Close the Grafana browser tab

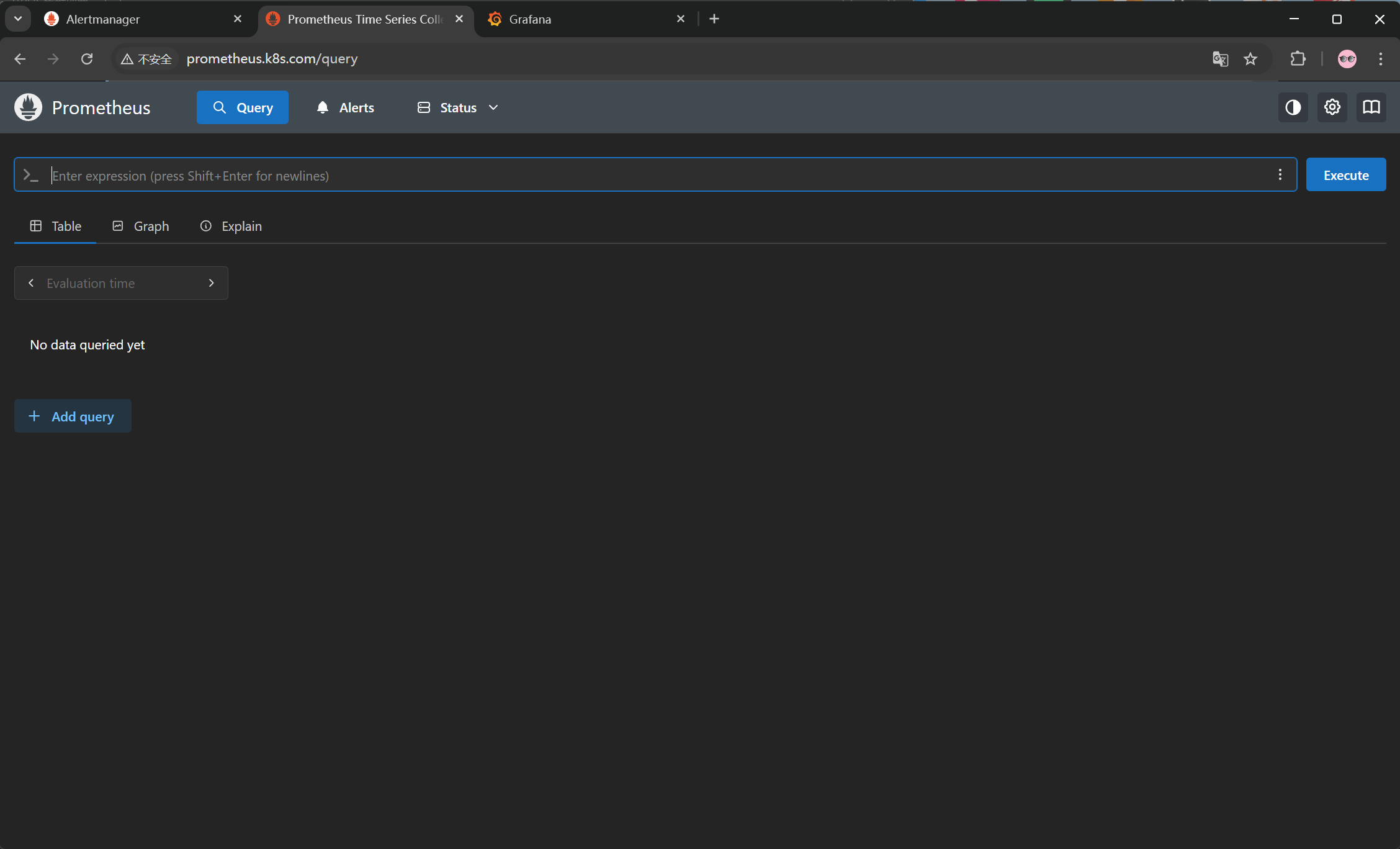pos(681,19)
